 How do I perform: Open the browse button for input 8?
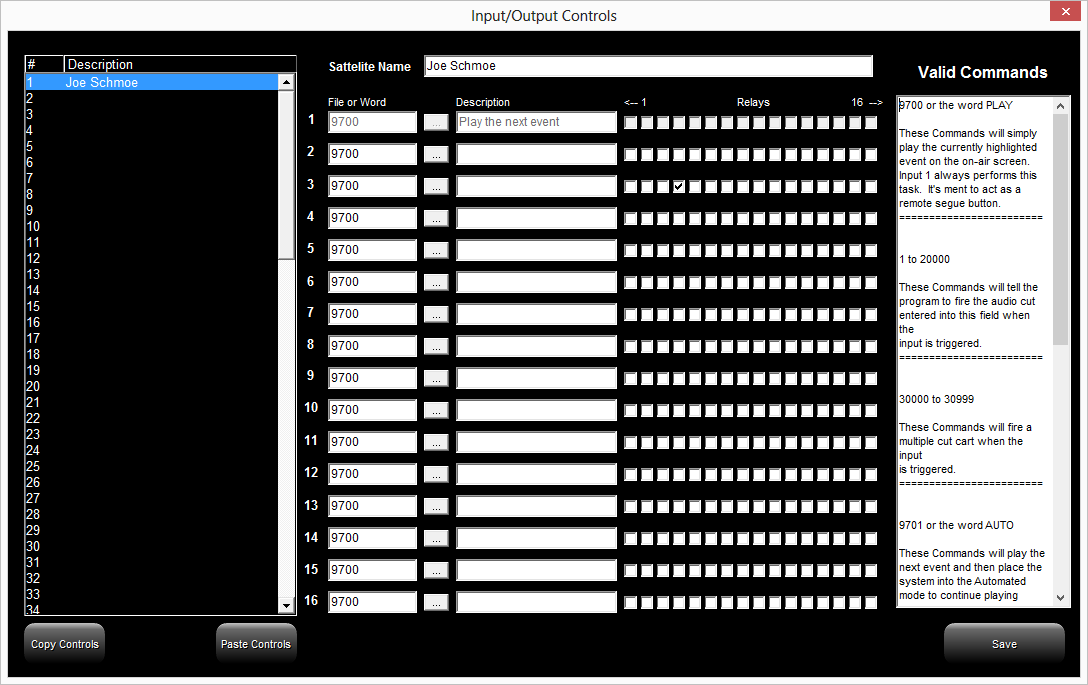(x=436, y=346)
